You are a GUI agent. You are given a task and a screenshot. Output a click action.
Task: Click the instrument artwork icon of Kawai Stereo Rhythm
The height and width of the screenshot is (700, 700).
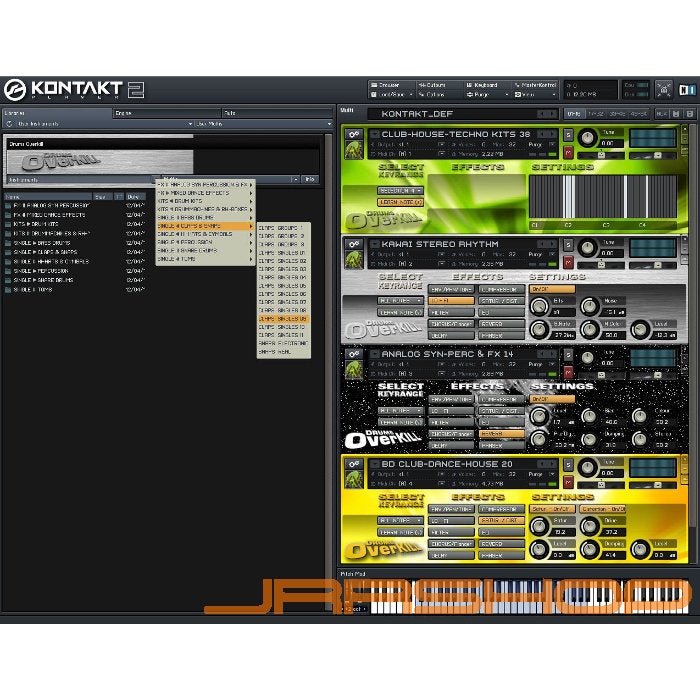pyautogui.click(x=354, y=260)
